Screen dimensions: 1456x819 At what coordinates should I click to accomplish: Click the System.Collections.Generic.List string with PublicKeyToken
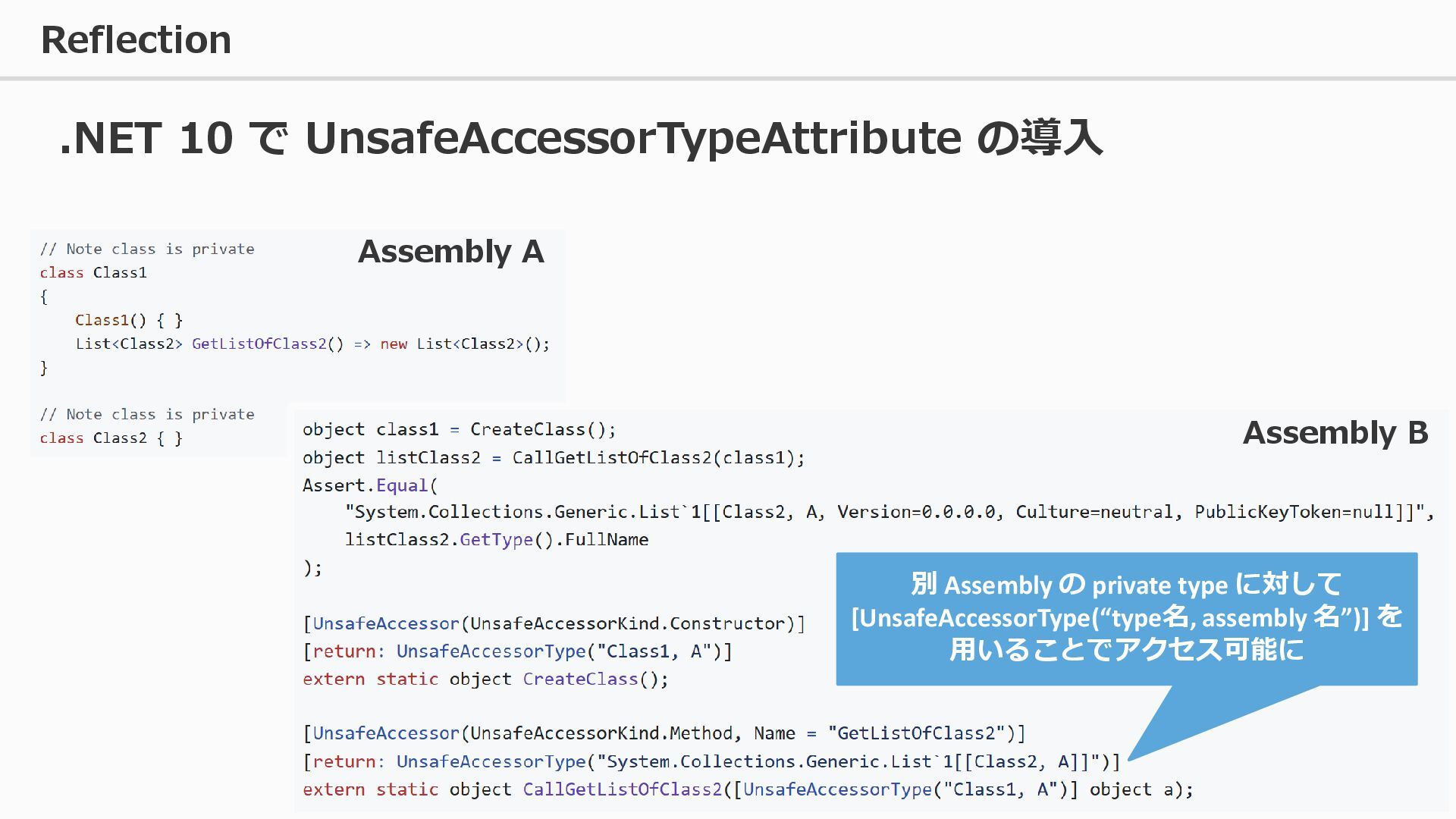pyautogui.click(x=889, y=512)
